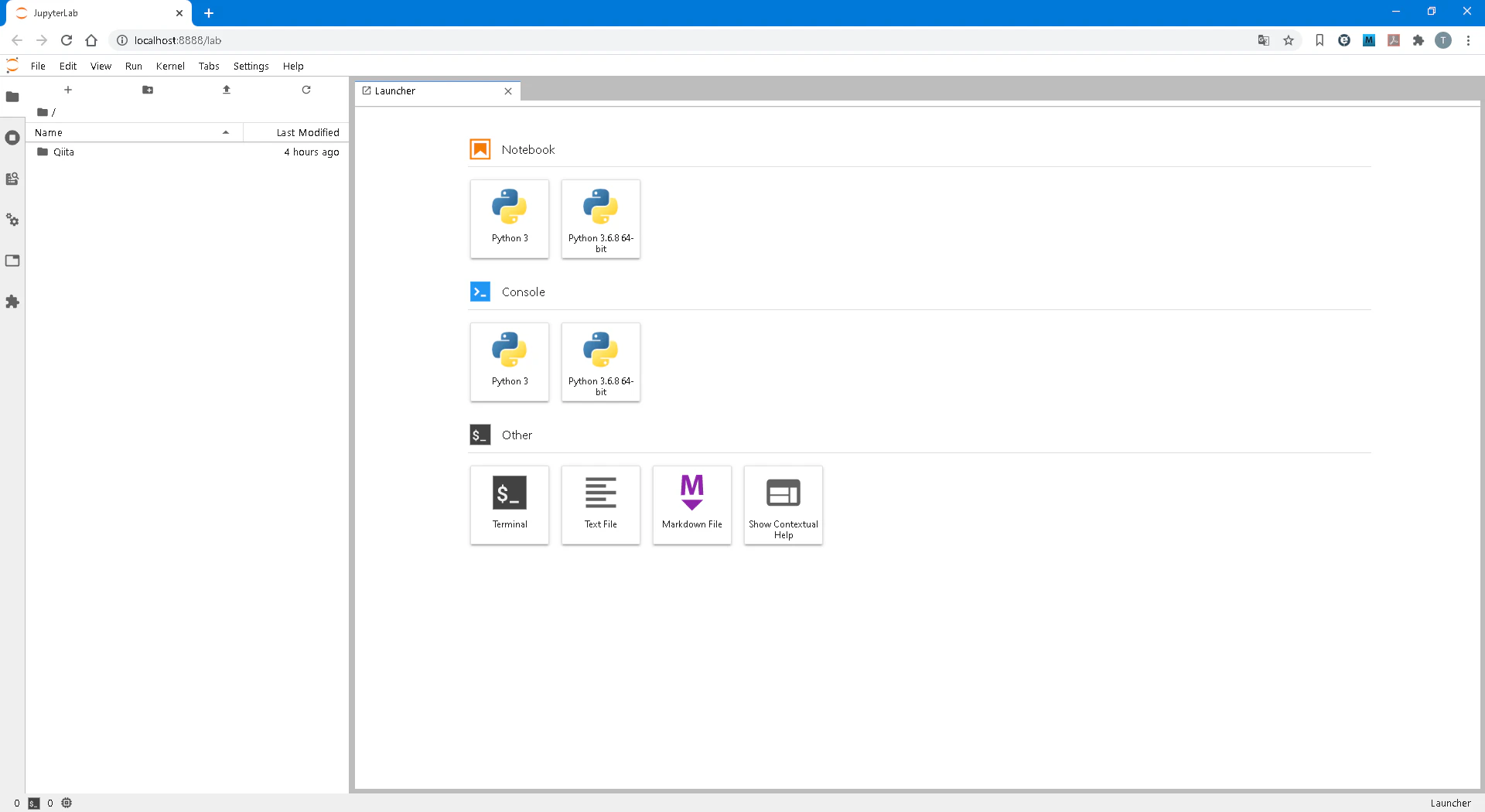Click the terminal count status bar icon

click(34, 803)
